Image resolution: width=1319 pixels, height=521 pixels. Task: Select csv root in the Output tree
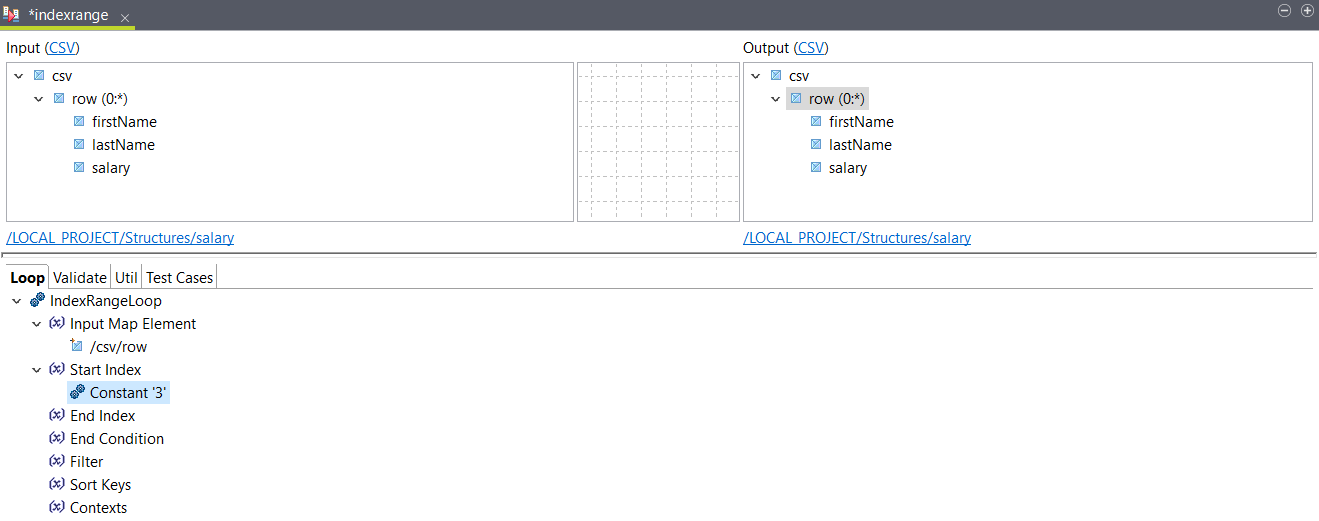click(799, 76)
